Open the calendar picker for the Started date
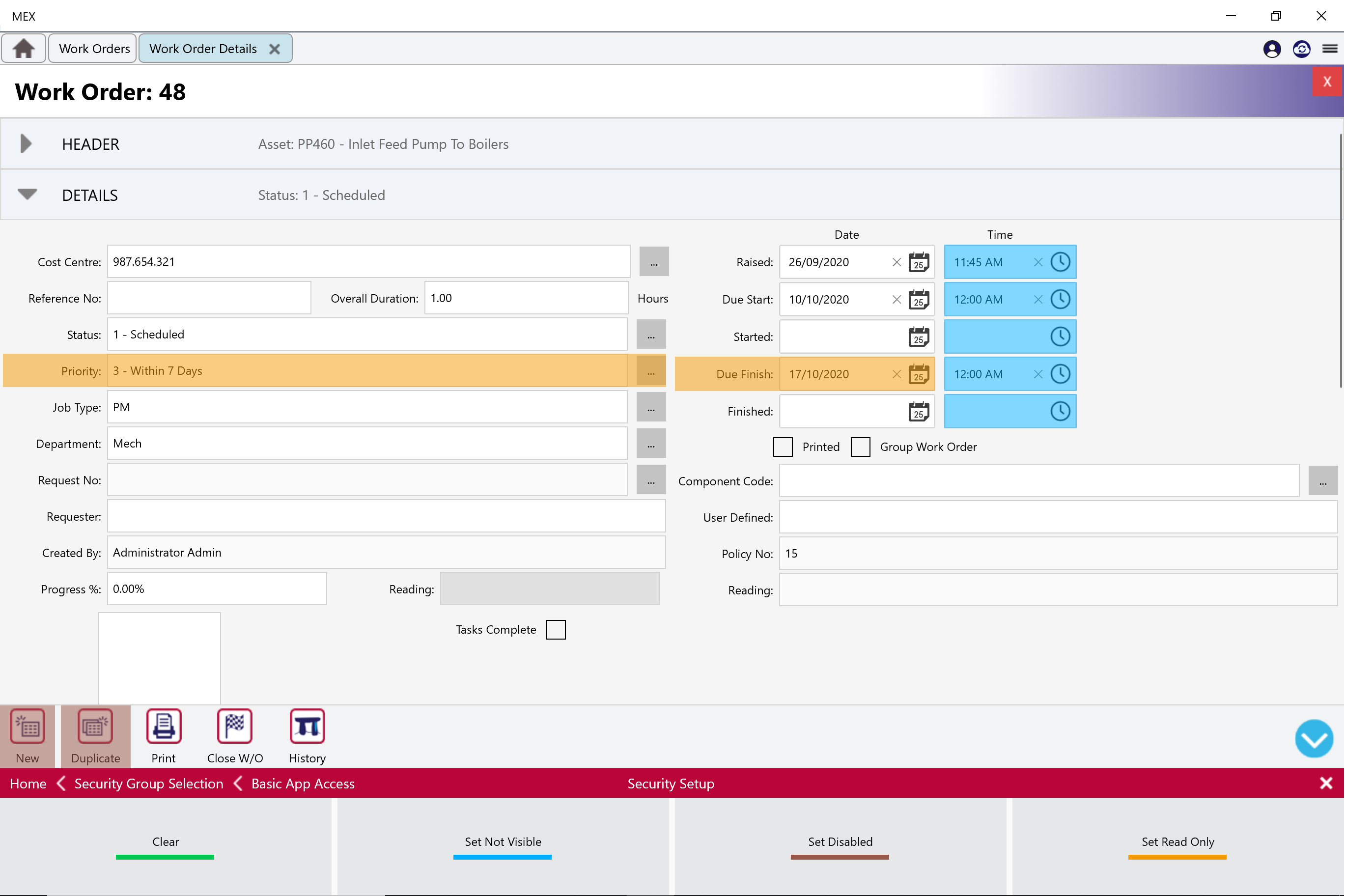 [919, 337]
